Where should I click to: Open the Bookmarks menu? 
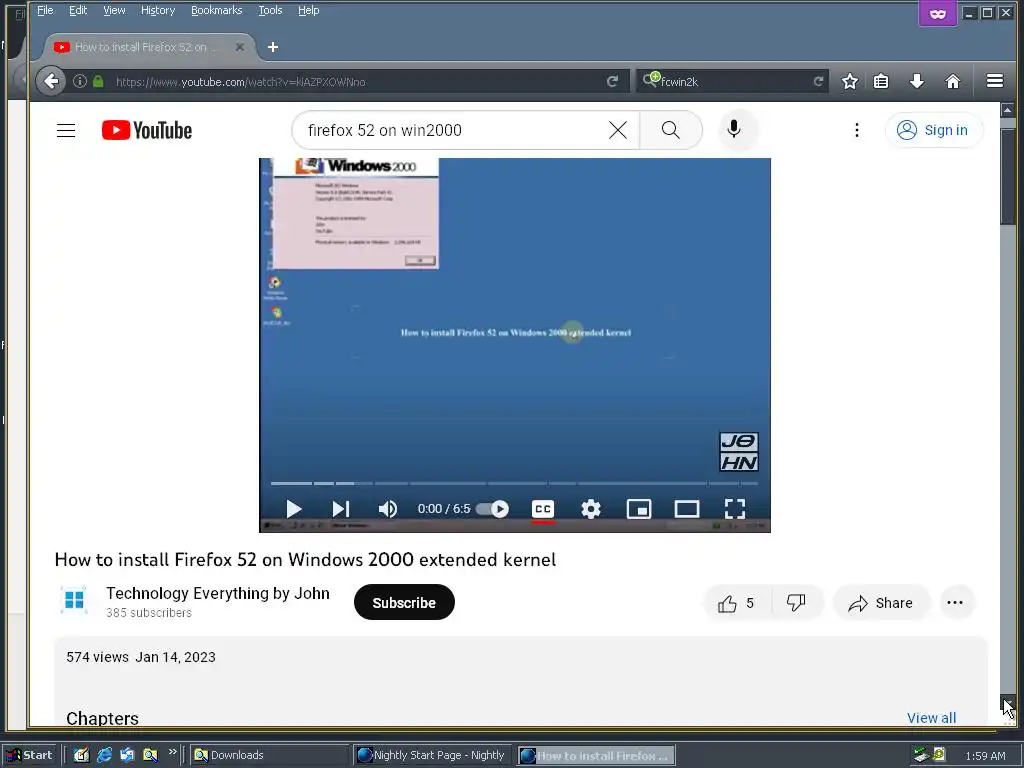217,10
